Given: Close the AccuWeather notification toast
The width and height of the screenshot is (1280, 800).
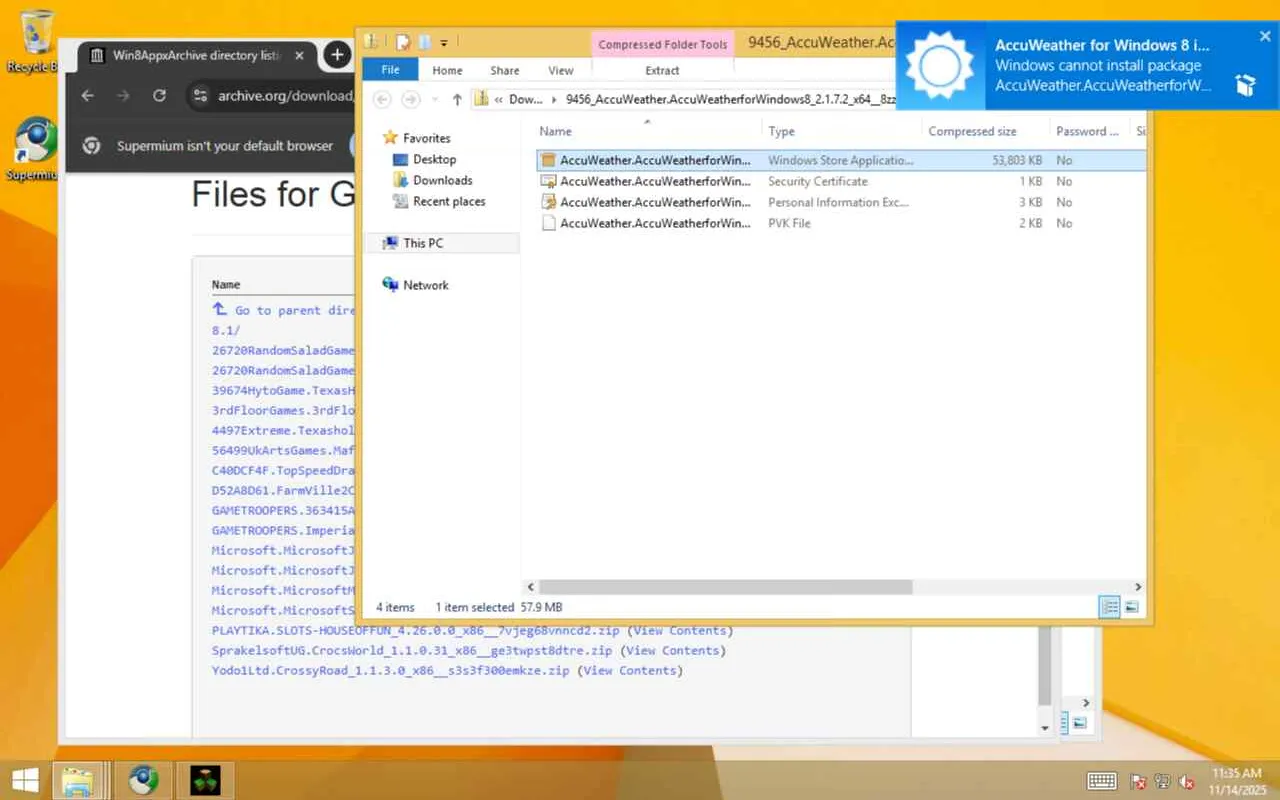Looking at the screenshot, I should [x=1265, y=36].
